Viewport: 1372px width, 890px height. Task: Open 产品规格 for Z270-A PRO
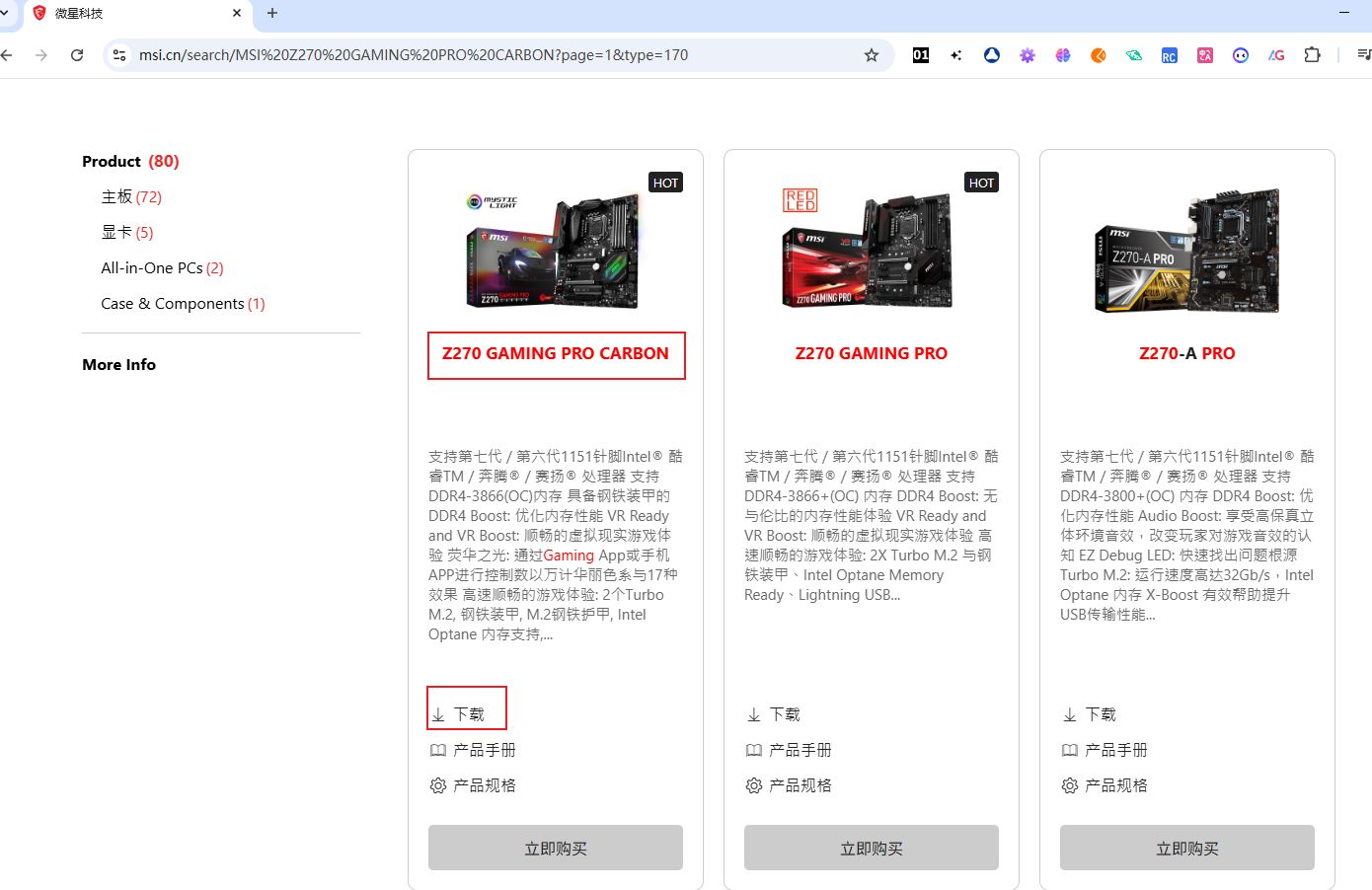point(1105,785)
